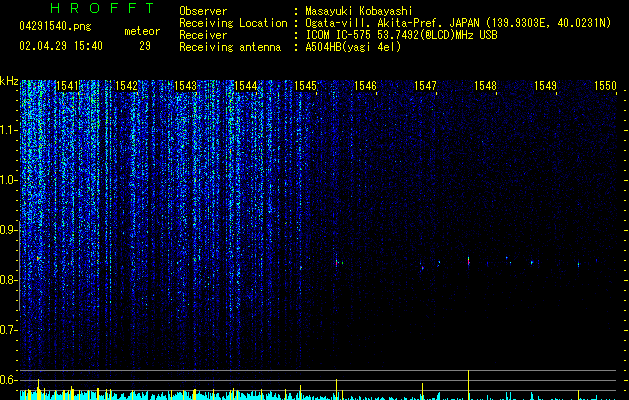Click the 1.0 kHz frequency tick label
The height and width of the screenshot is (400, 629).
pyautogui.click(x=8, y=180)
